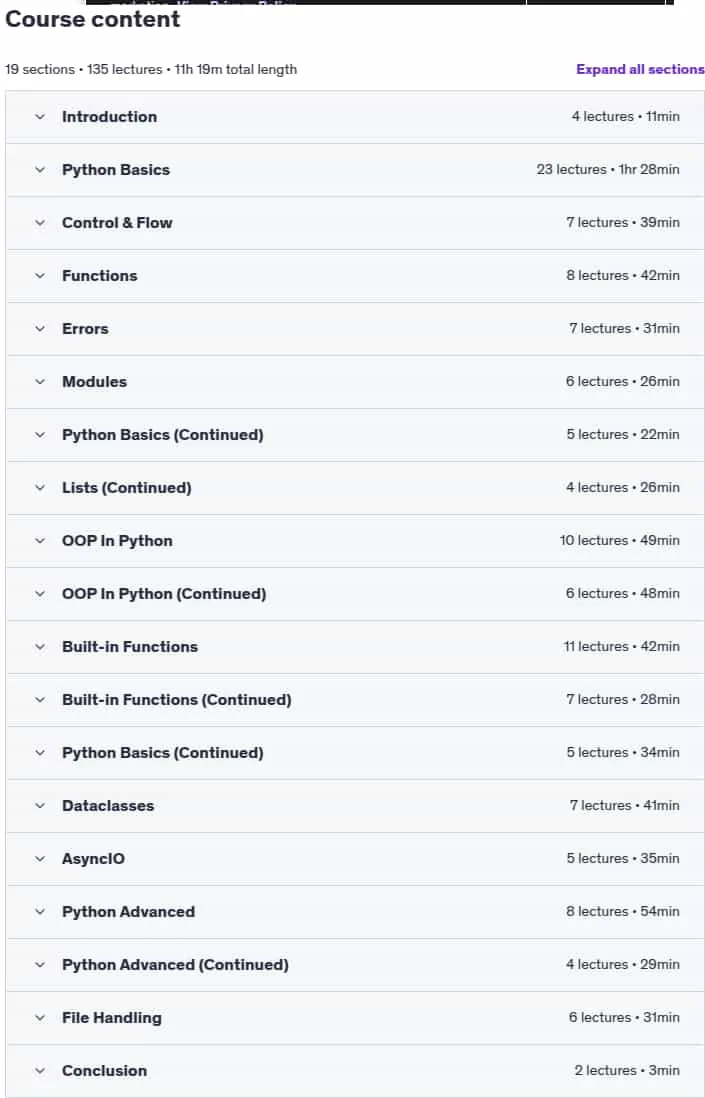Expand the Errors section chevron
The image size is (705, 1098).
(40, 328)
